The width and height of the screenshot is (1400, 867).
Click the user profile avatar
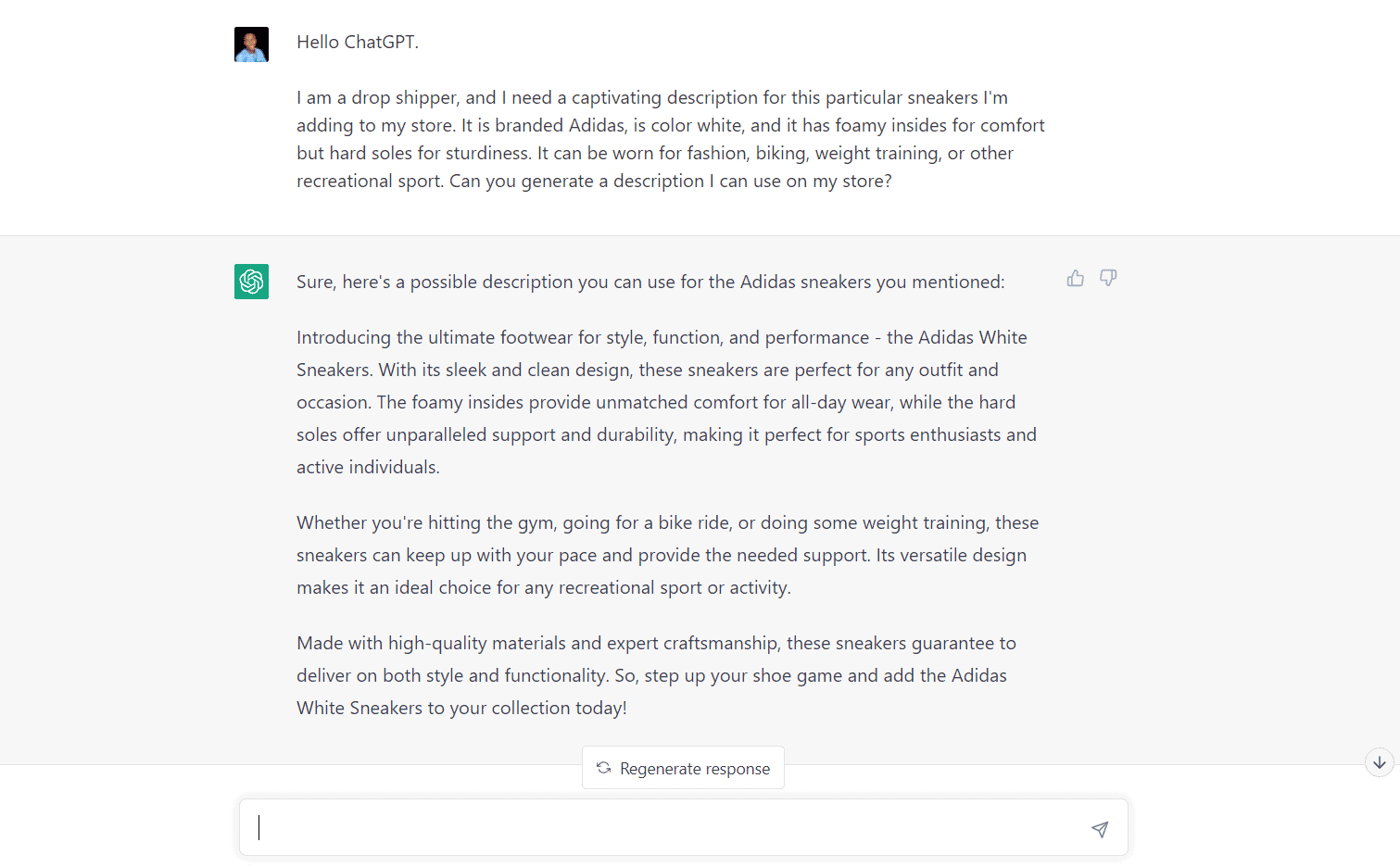[x=251, y=44]
